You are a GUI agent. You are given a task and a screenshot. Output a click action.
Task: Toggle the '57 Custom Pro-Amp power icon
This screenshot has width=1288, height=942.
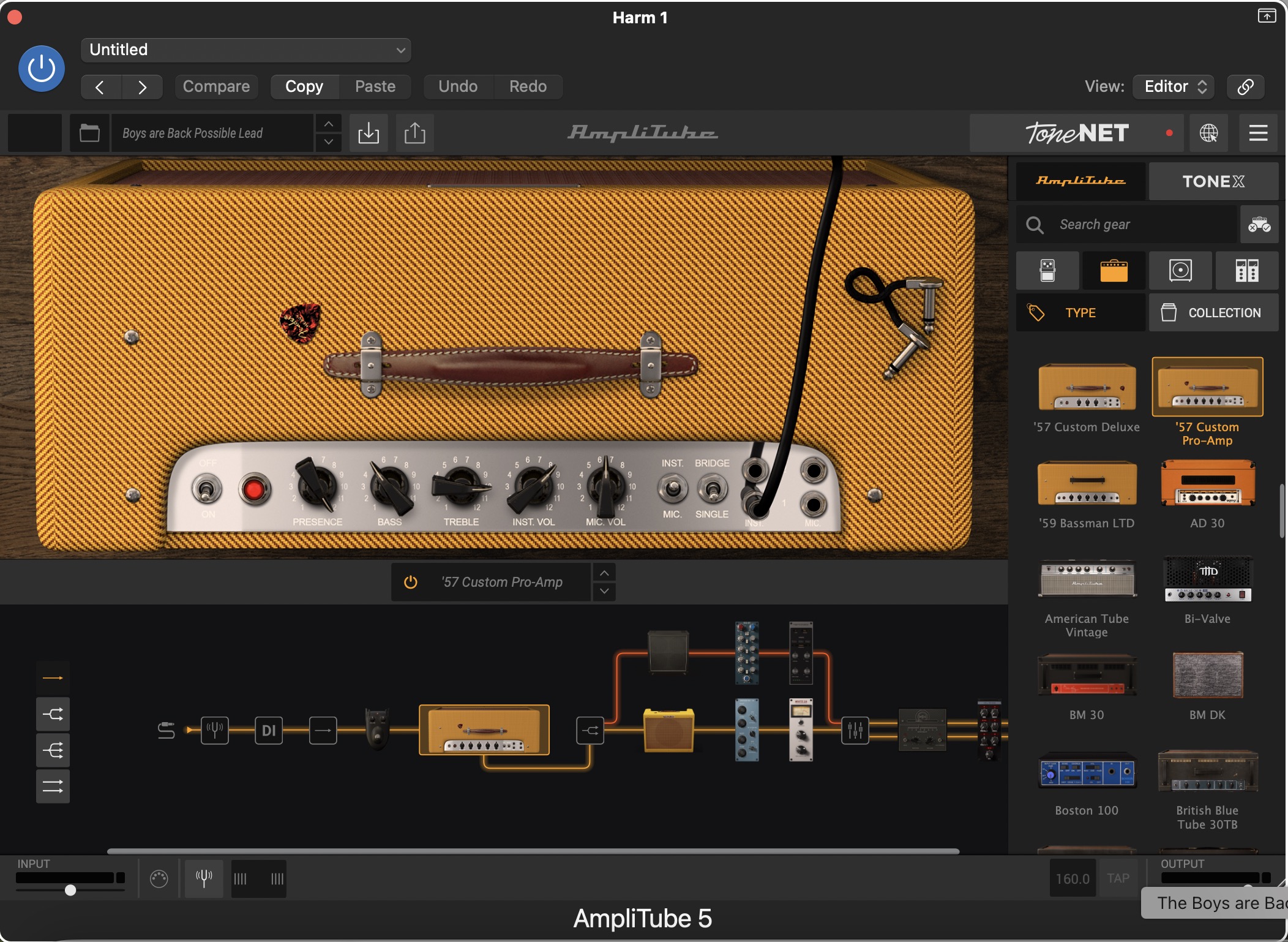[x=411, y=582]
